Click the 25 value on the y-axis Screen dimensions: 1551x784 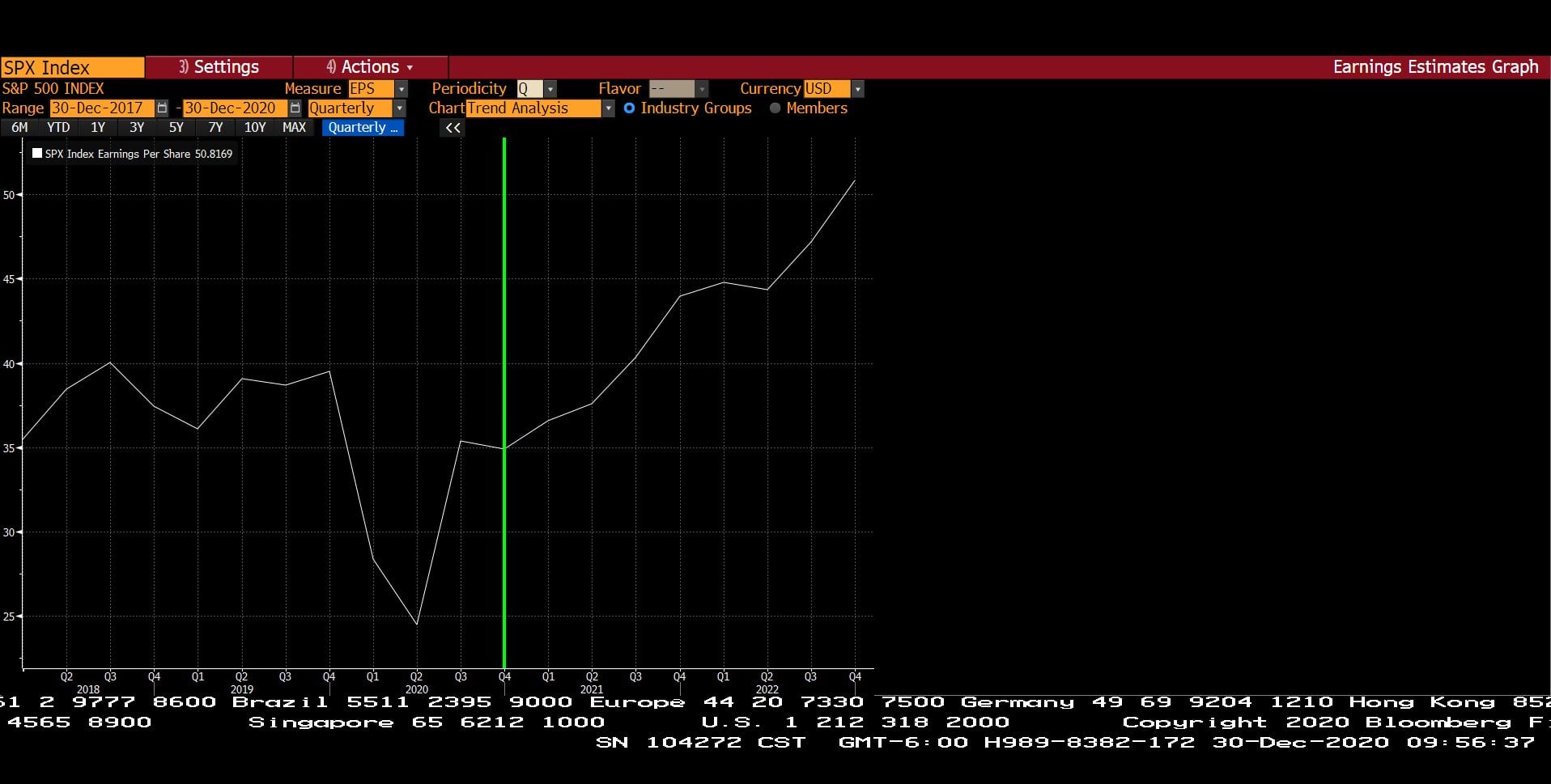[x=8, y=617]
